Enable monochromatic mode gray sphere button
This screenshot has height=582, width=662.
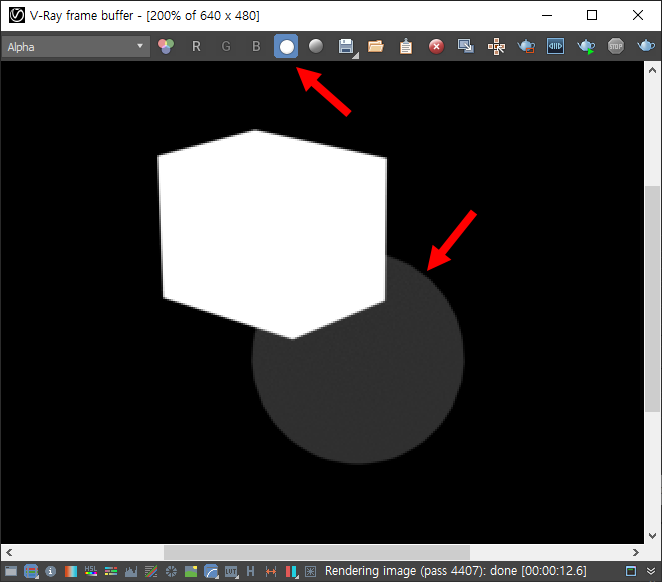[x=316, y=46]
